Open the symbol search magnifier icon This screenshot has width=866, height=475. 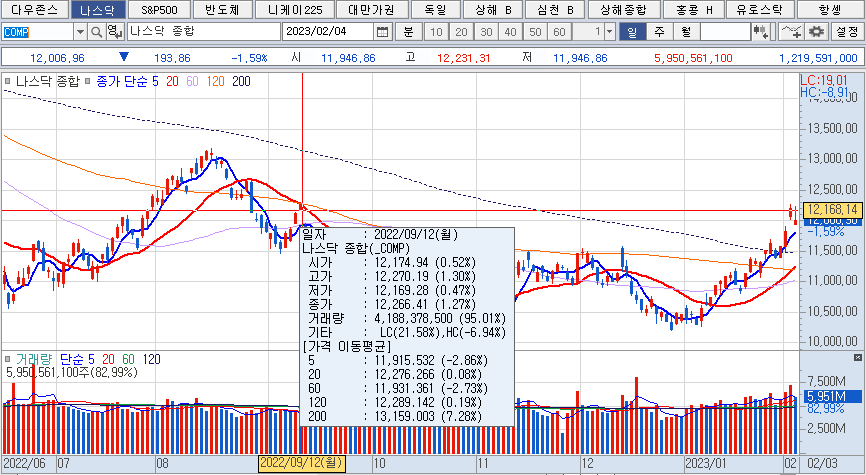tap(97, 32)
